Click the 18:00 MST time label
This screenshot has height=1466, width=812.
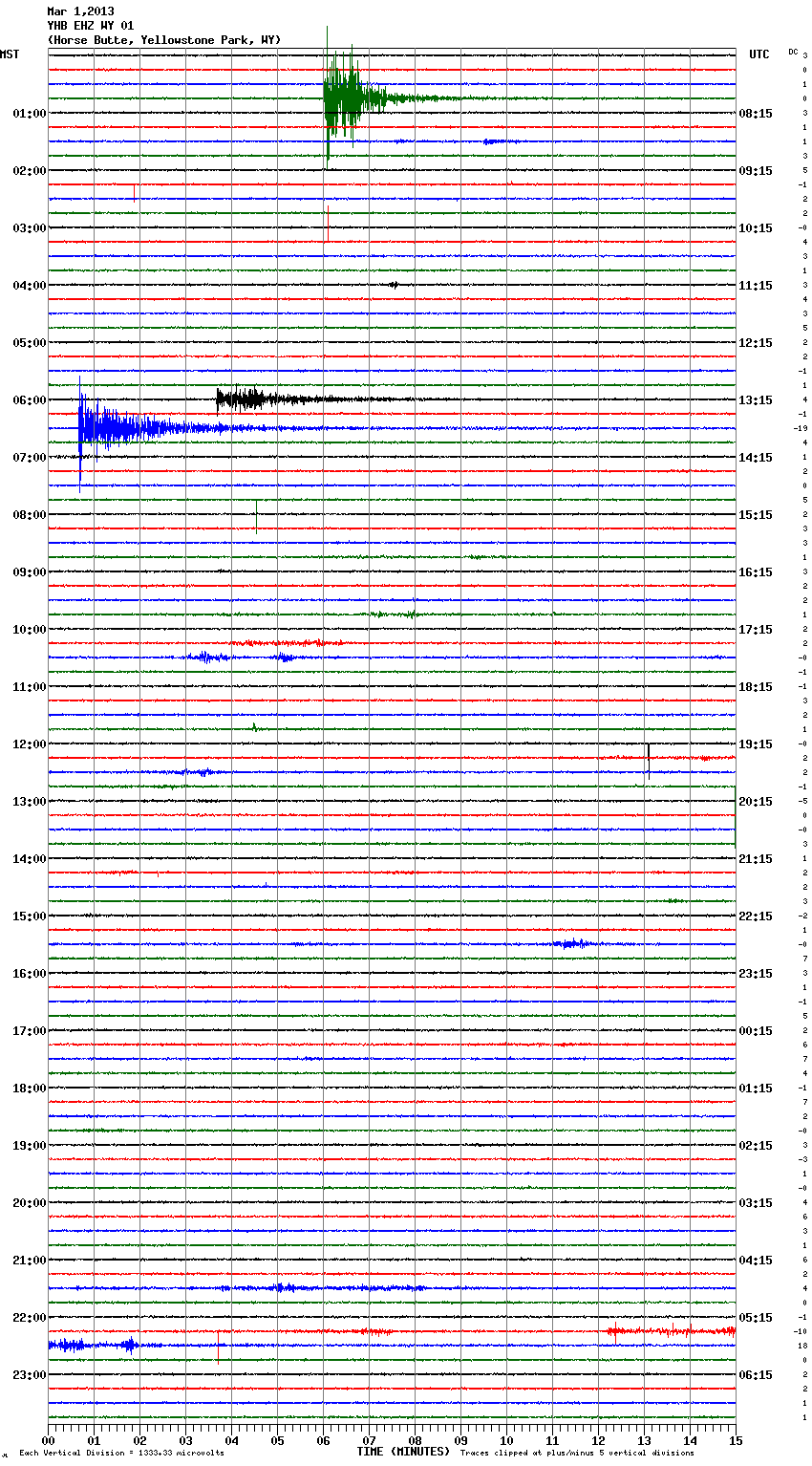coord(30,1089)
